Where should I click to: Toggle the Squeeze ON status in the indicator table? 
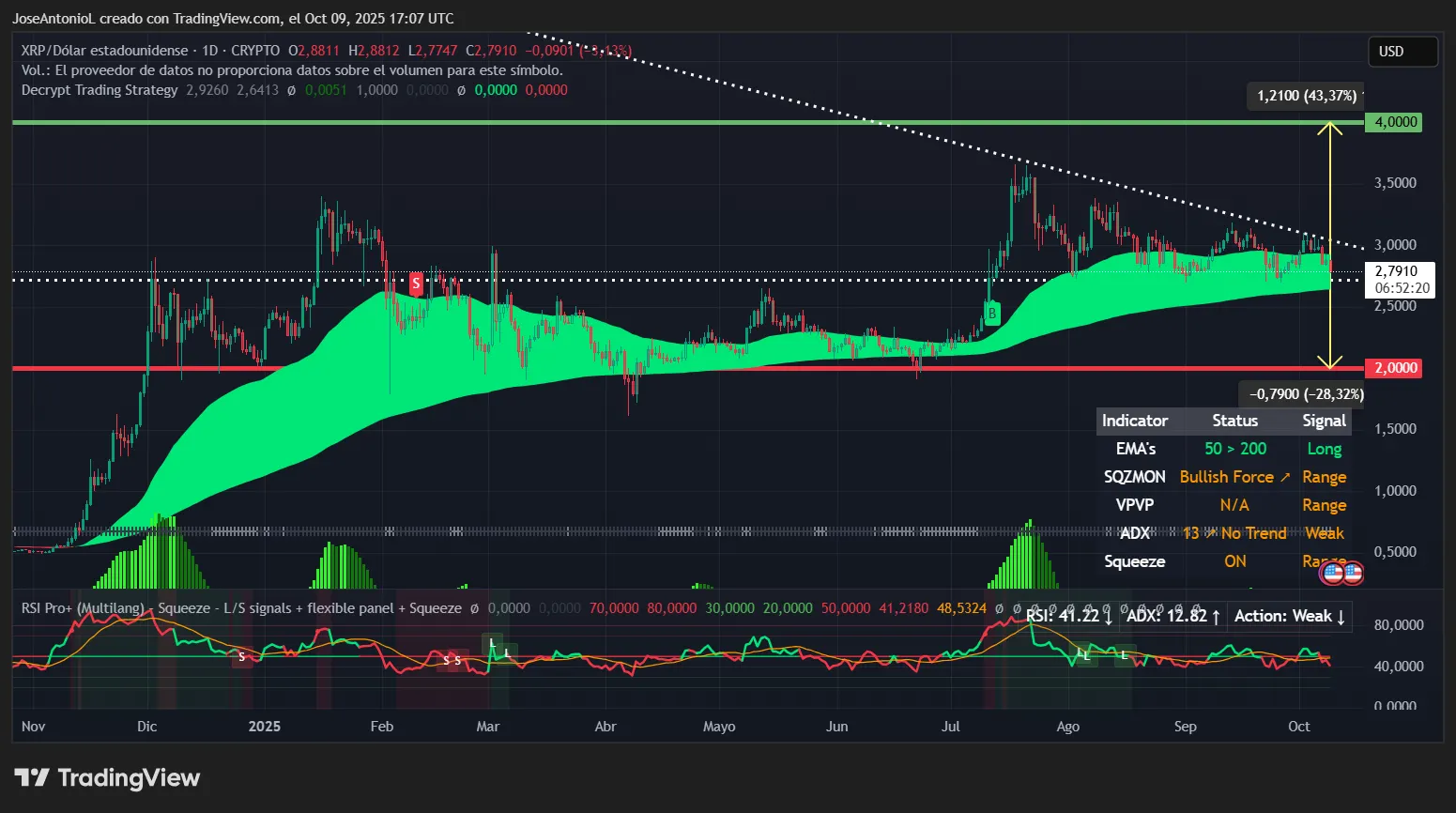tap(1234, 561)
